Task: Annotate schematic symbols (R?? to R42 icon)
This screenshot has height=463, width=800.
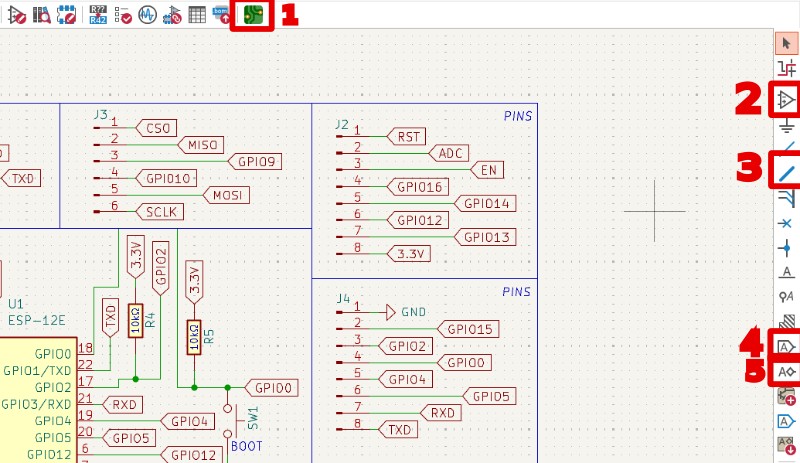Action: click(x=97, y=15)
